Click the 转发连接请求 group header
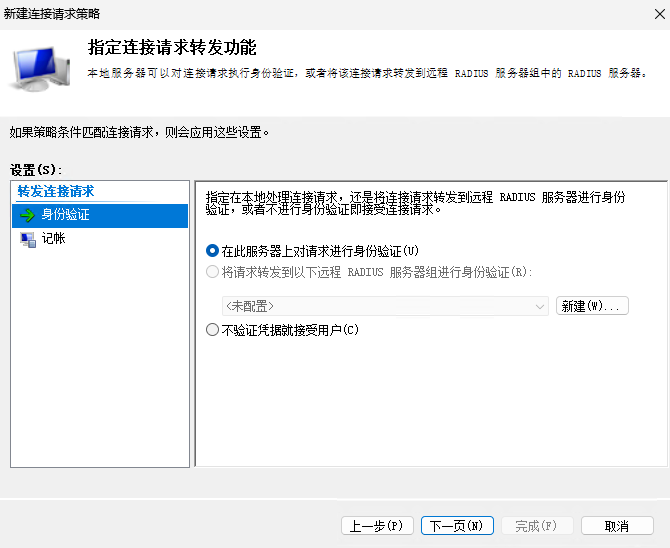Screen dimensions: 670x548 click(56, 191)
